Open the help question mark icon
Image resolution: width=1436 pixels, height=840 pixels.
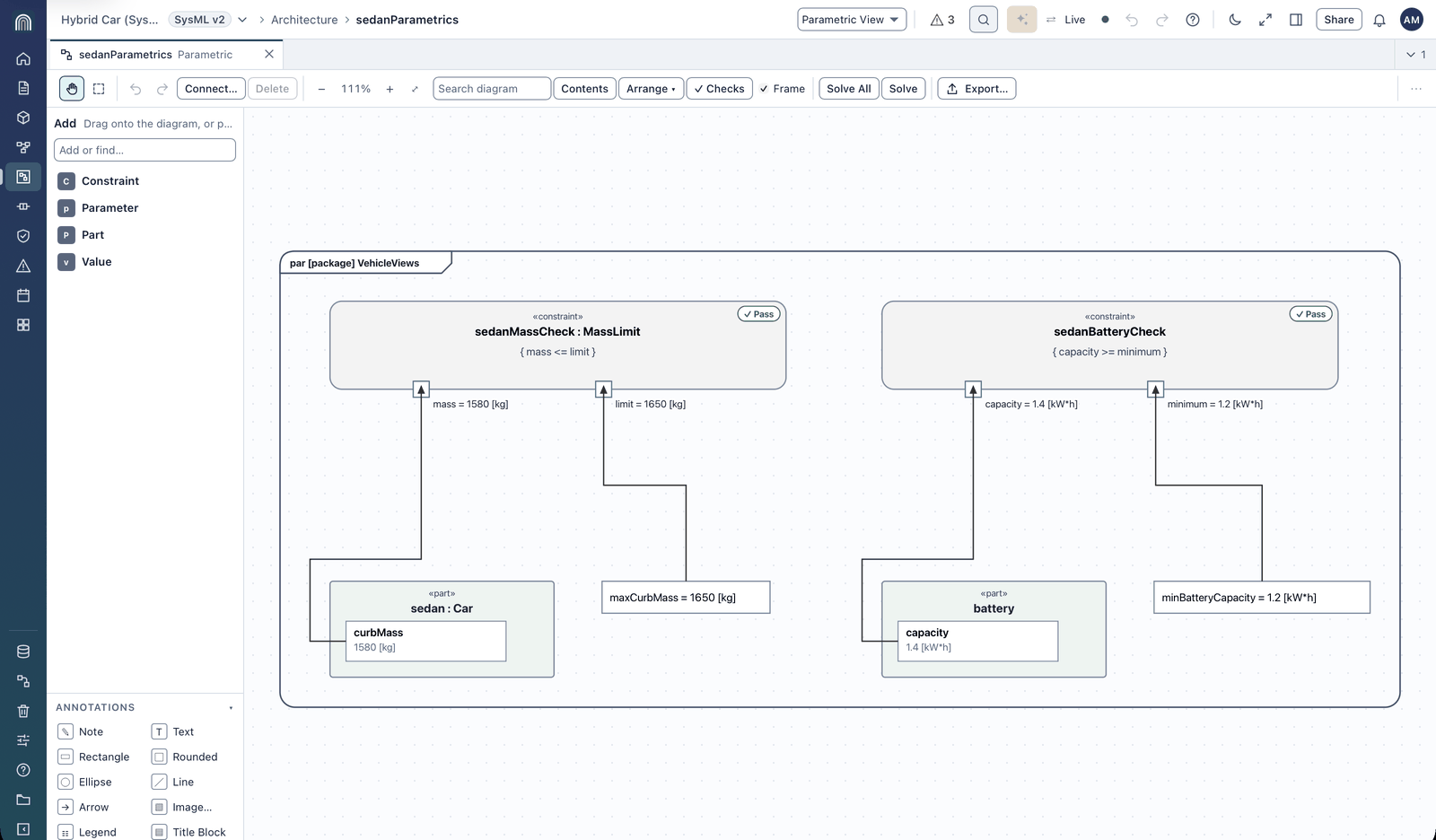[1193, 20]
